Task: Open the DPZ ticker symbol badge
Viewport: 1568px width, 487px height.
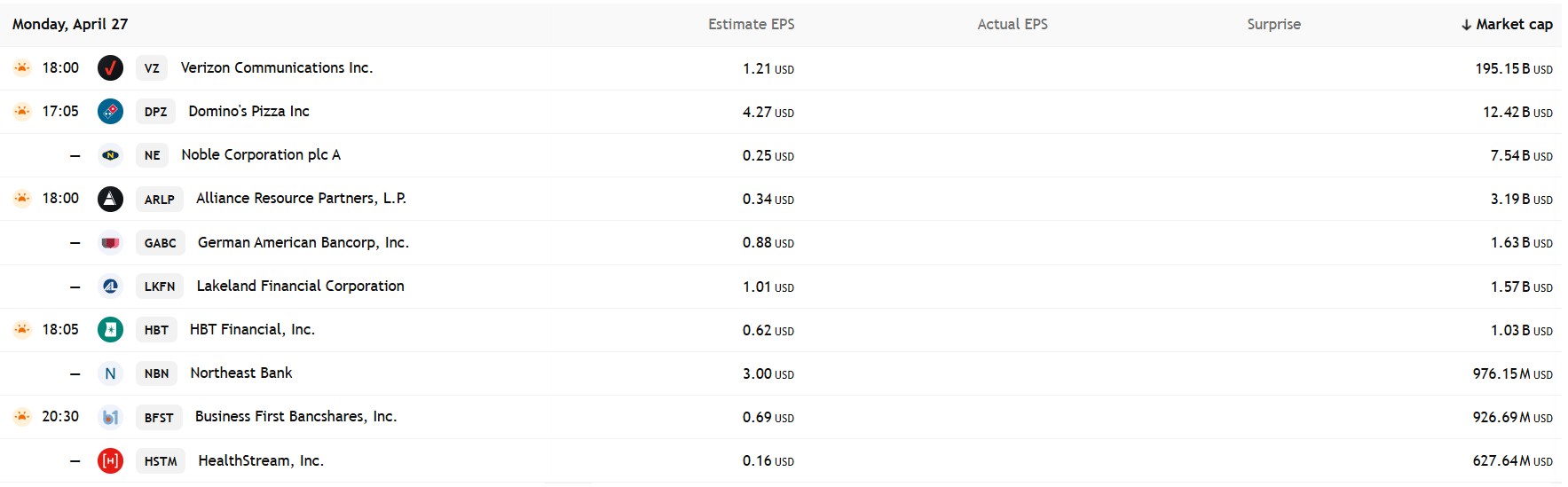Action: pos(155,112)
